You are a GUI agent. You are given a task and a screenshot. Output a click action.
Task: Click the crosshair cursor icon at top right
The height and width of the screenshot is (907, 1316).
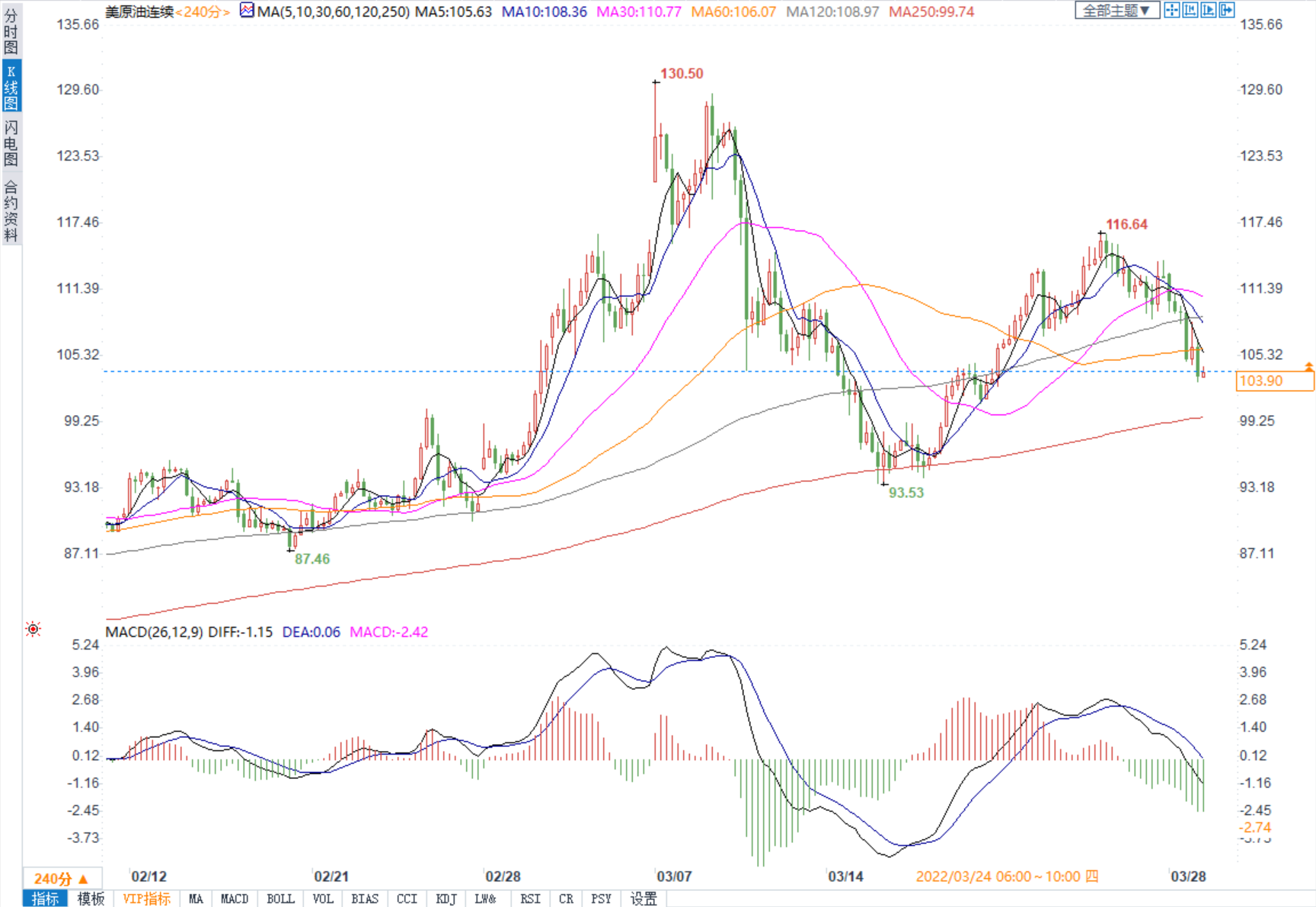(x=1171, y=10)
